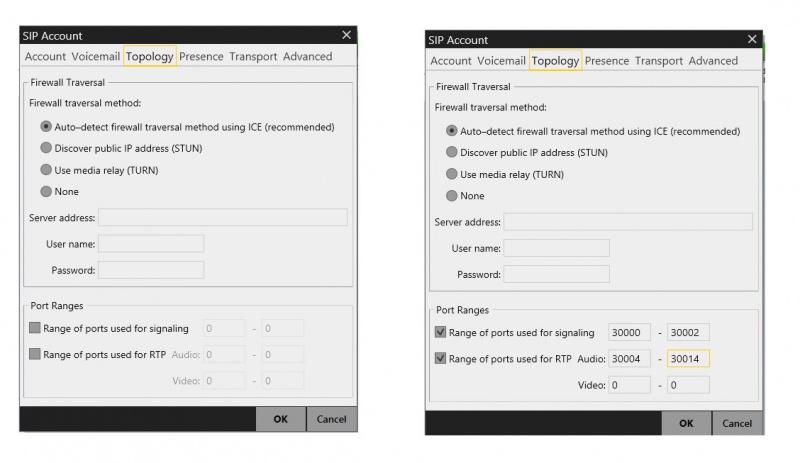Image resolution: width=800 pixels, height=463 pixels.
Task: Select the STUN radio button in left dialog
Action: click(x=46, y=148)
